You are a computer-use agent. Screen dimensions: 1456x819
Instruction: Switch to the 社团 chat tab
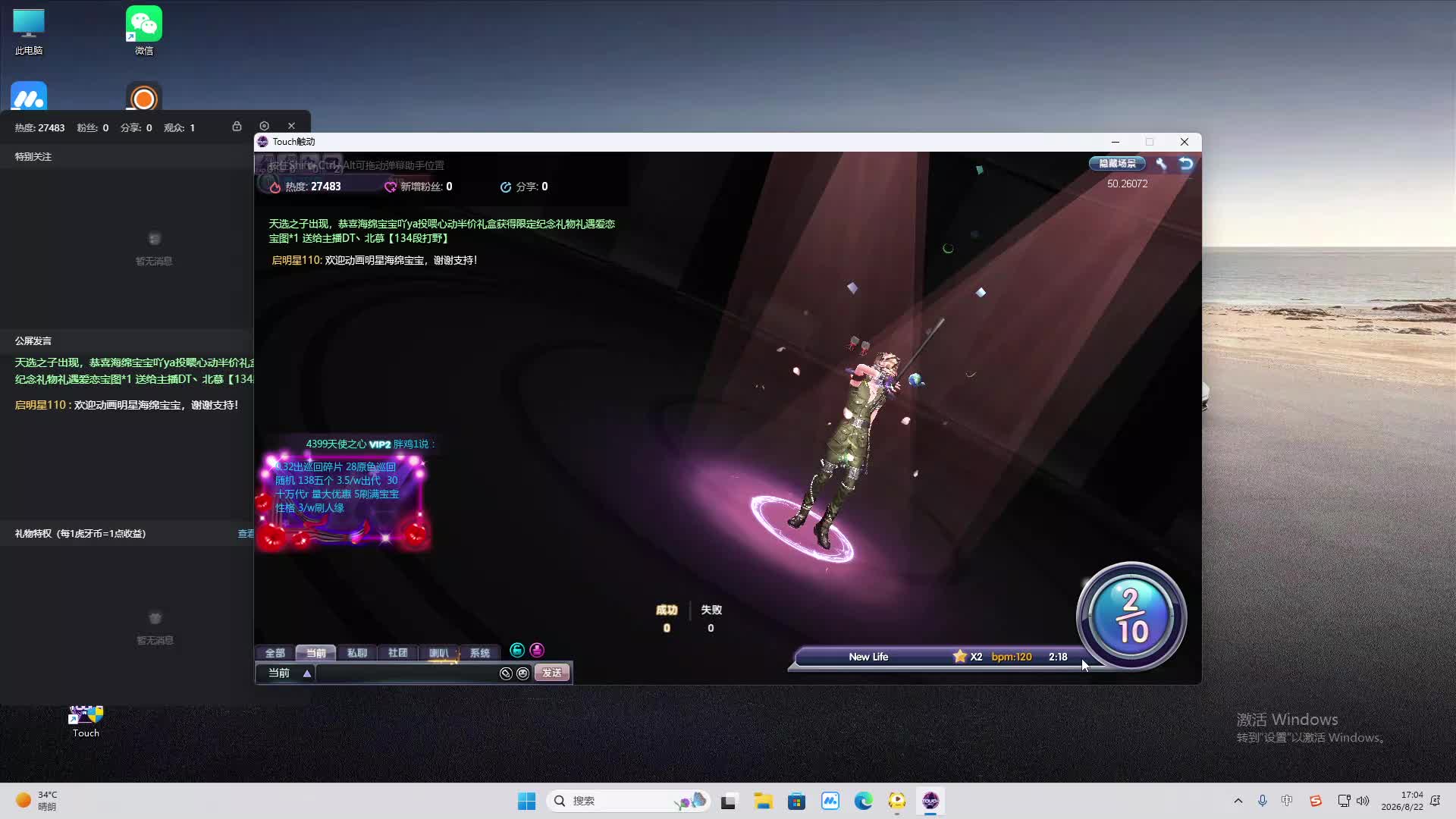(x=397, y=653)
